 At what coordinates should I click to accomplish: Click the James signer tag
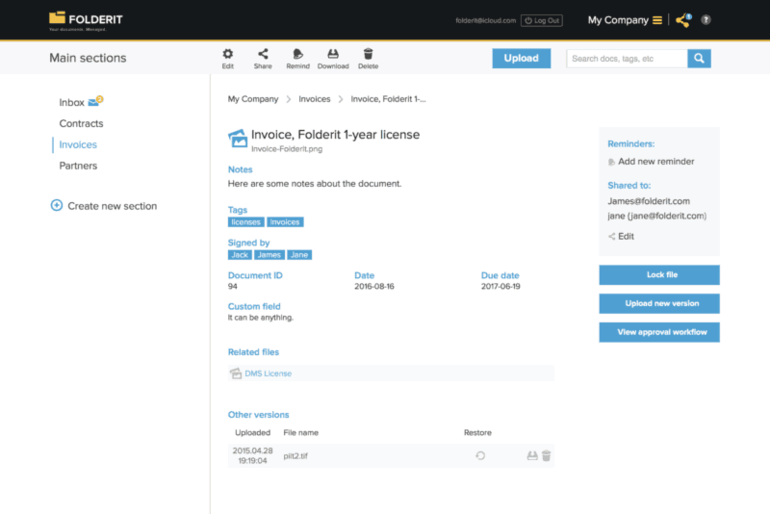[269, 255]
